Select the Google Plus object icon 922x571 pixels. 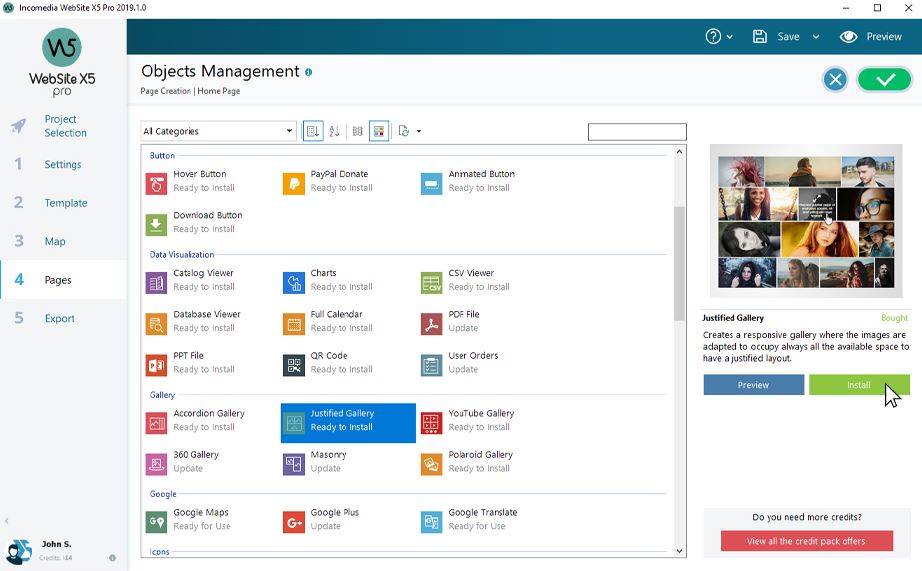293,522
